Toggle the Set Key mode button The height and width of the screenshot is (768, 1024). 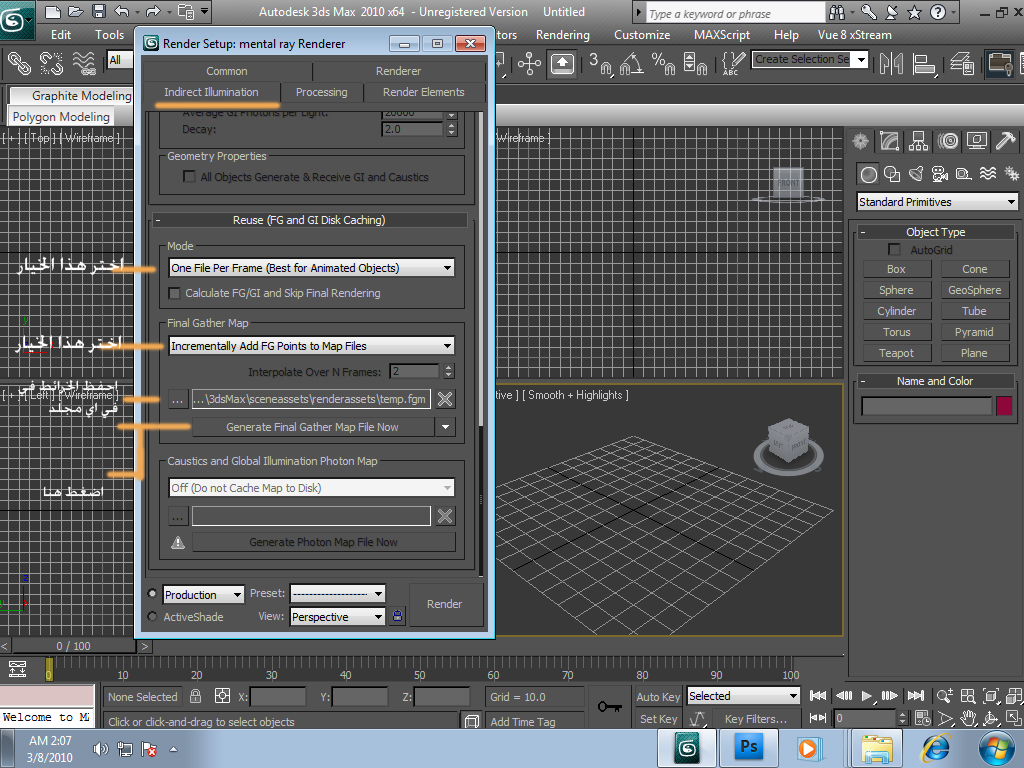pos(658,719)
